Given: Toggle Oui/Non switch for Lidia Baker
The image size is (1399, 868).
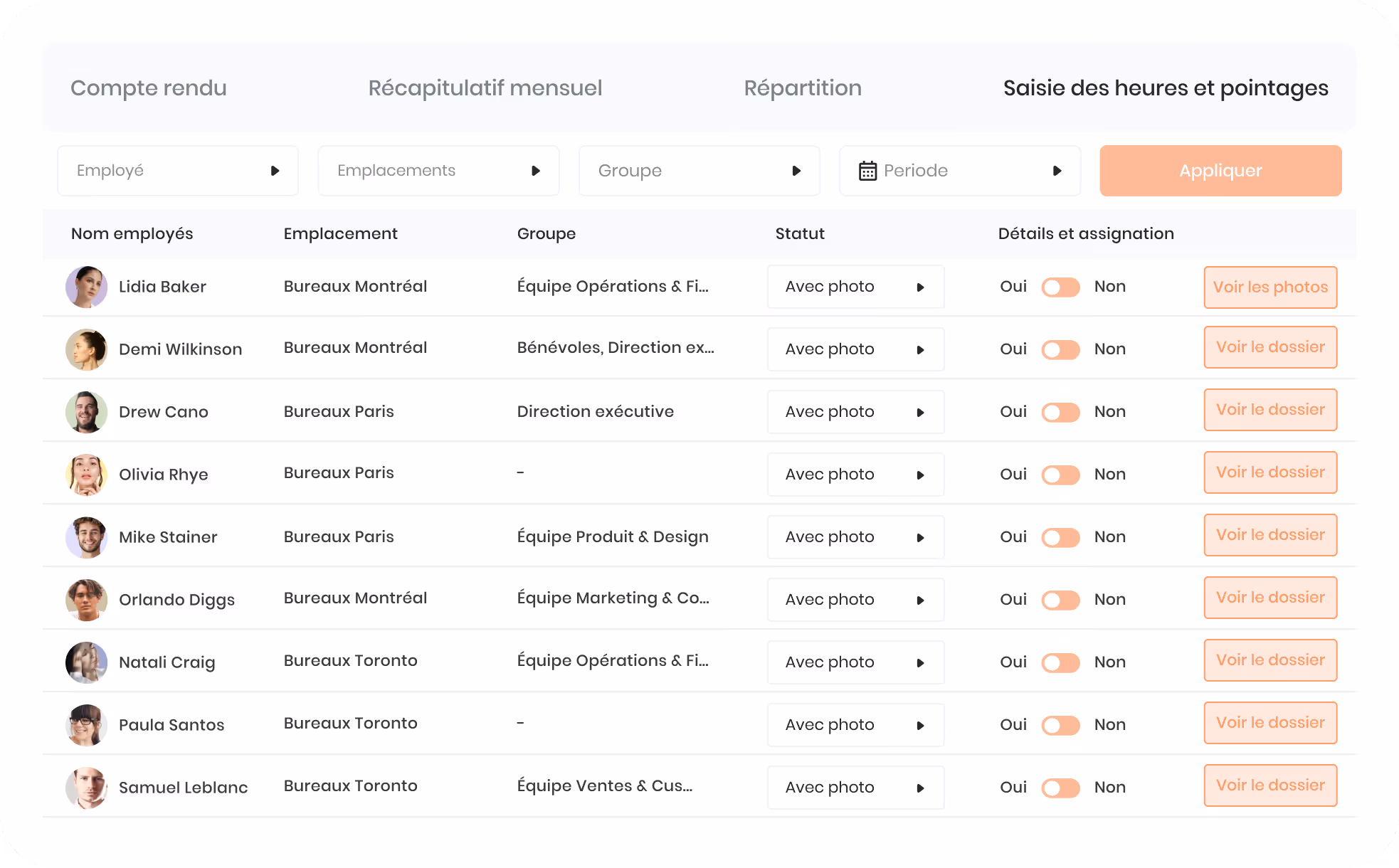Looking at the screenshot, I should 1060,287.
